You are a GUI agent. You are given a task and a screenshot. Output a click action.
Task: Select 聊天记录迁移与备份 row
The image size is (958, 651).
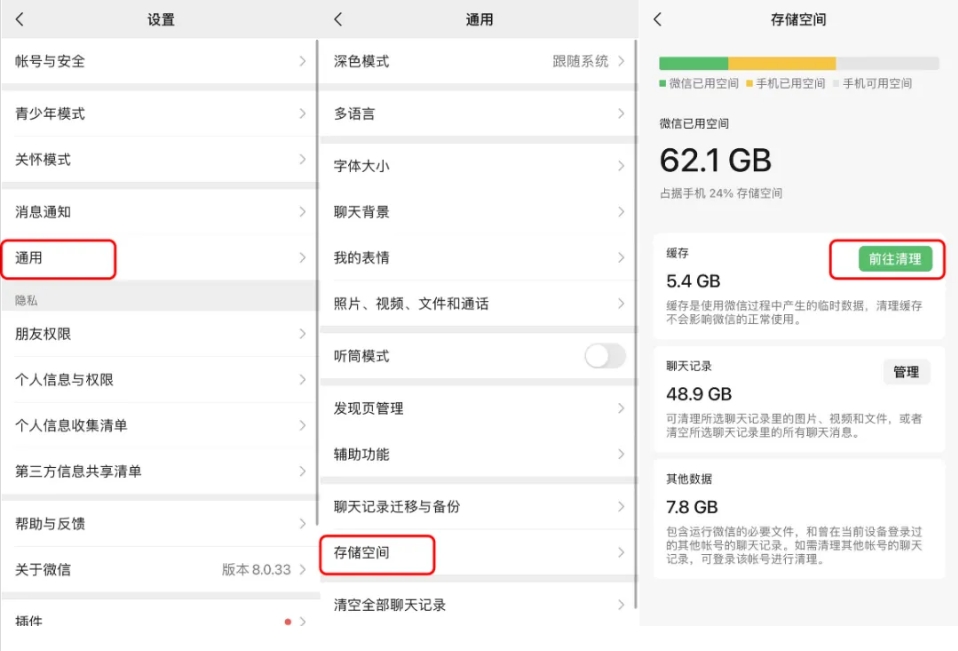pos(478,507)
